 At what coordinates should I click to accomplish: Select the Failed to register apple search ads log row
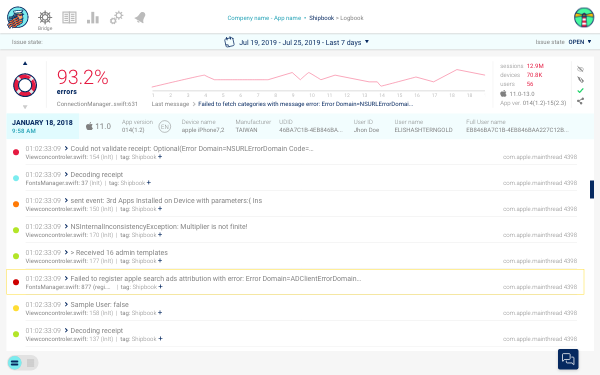point(295,282)
